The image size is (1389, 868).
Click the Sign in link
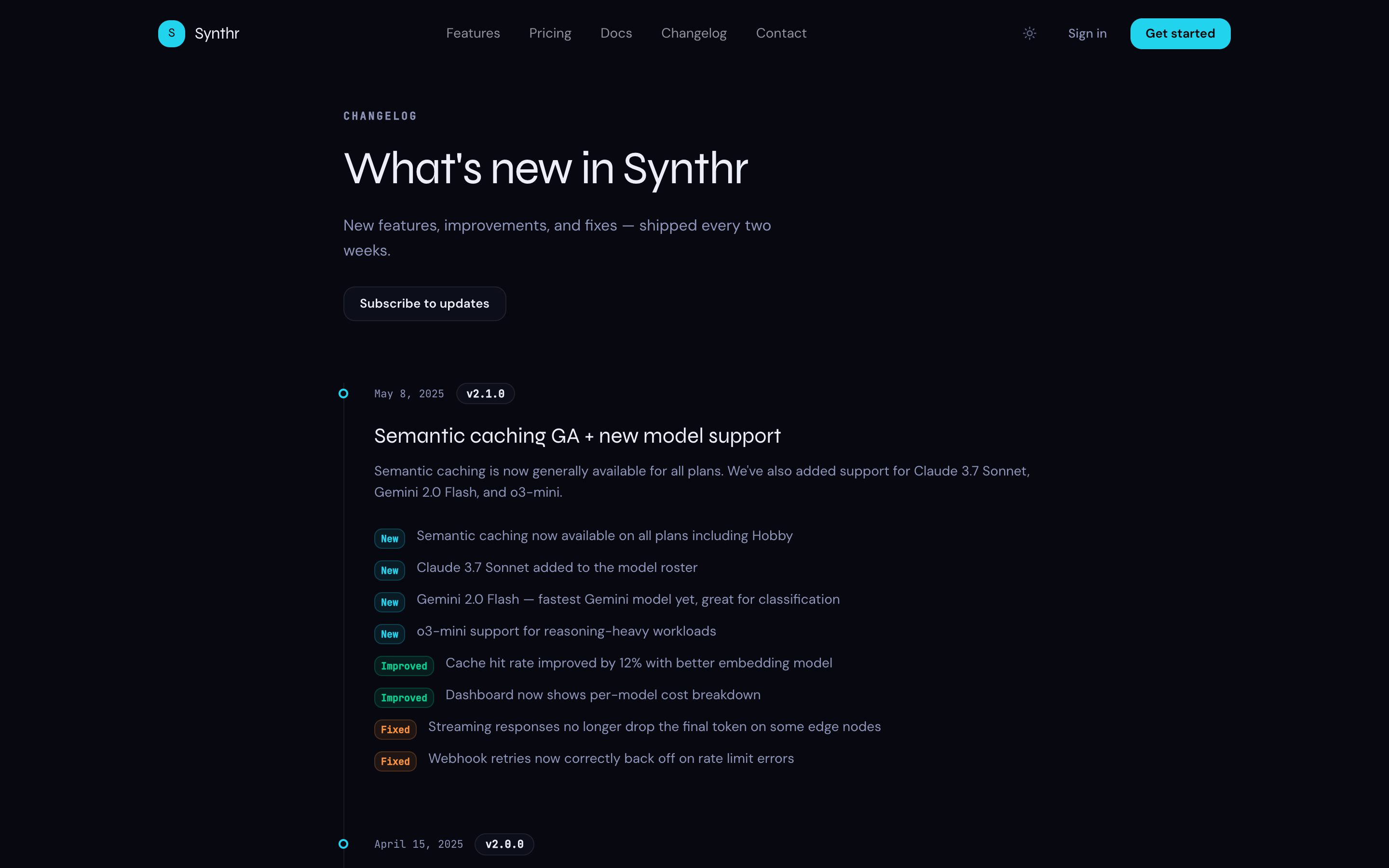click(x=1087, y=33)
